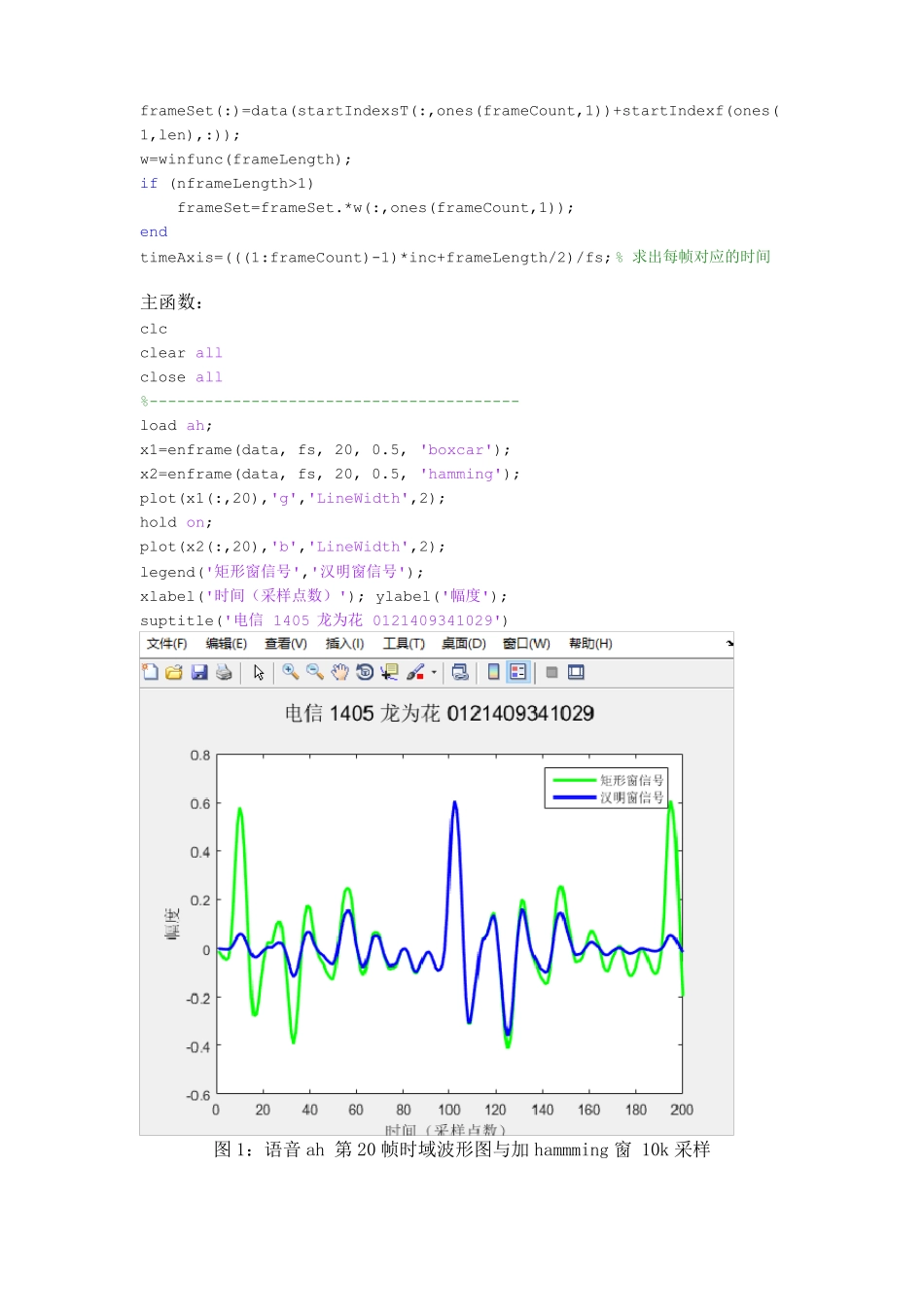Click the Print Figure icon

coord(225,672)
